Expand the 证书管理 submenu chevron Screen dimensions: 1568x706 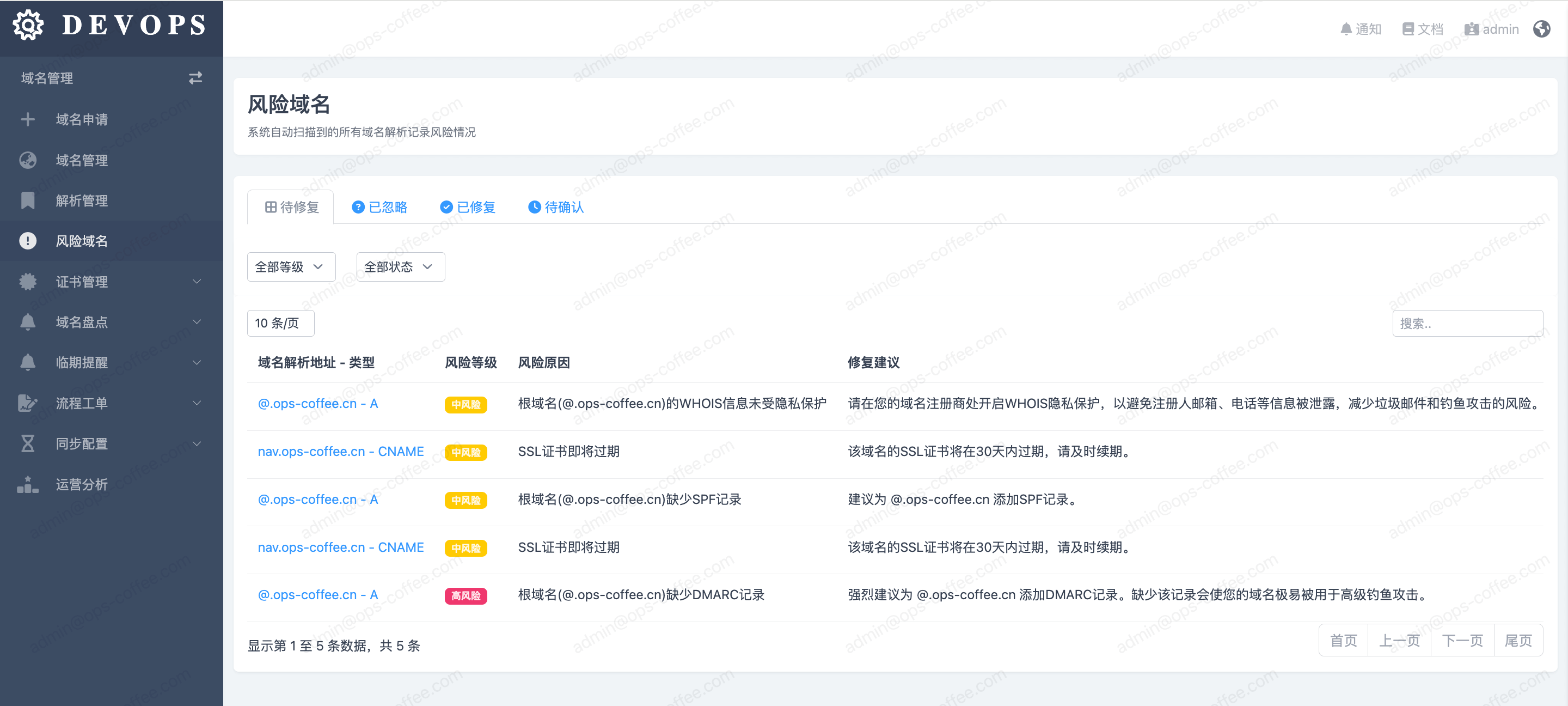click(x=197, y=282)
